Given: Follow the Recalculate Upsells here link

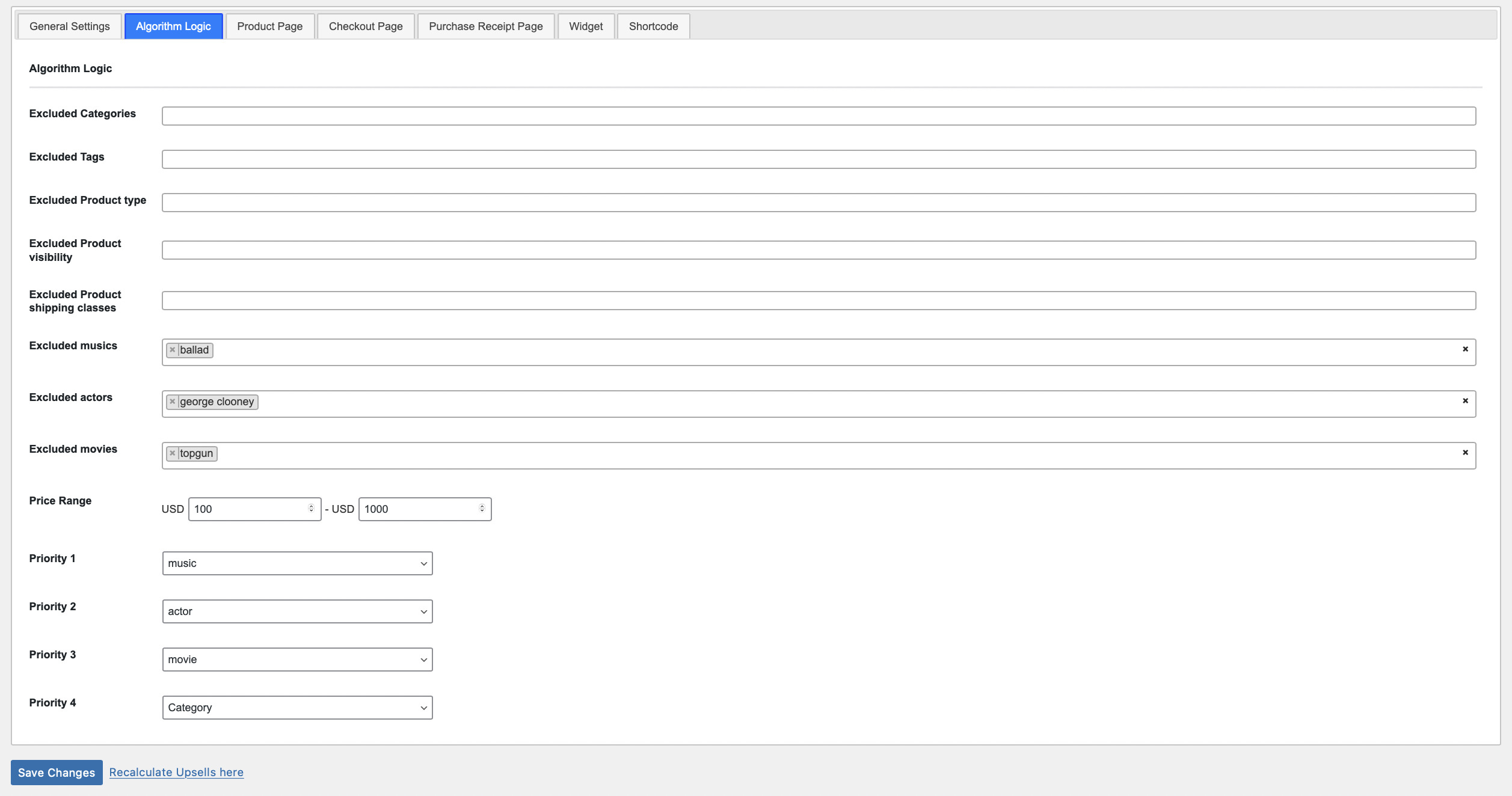Looking at the screenshot, I should [x=176, y=773].
